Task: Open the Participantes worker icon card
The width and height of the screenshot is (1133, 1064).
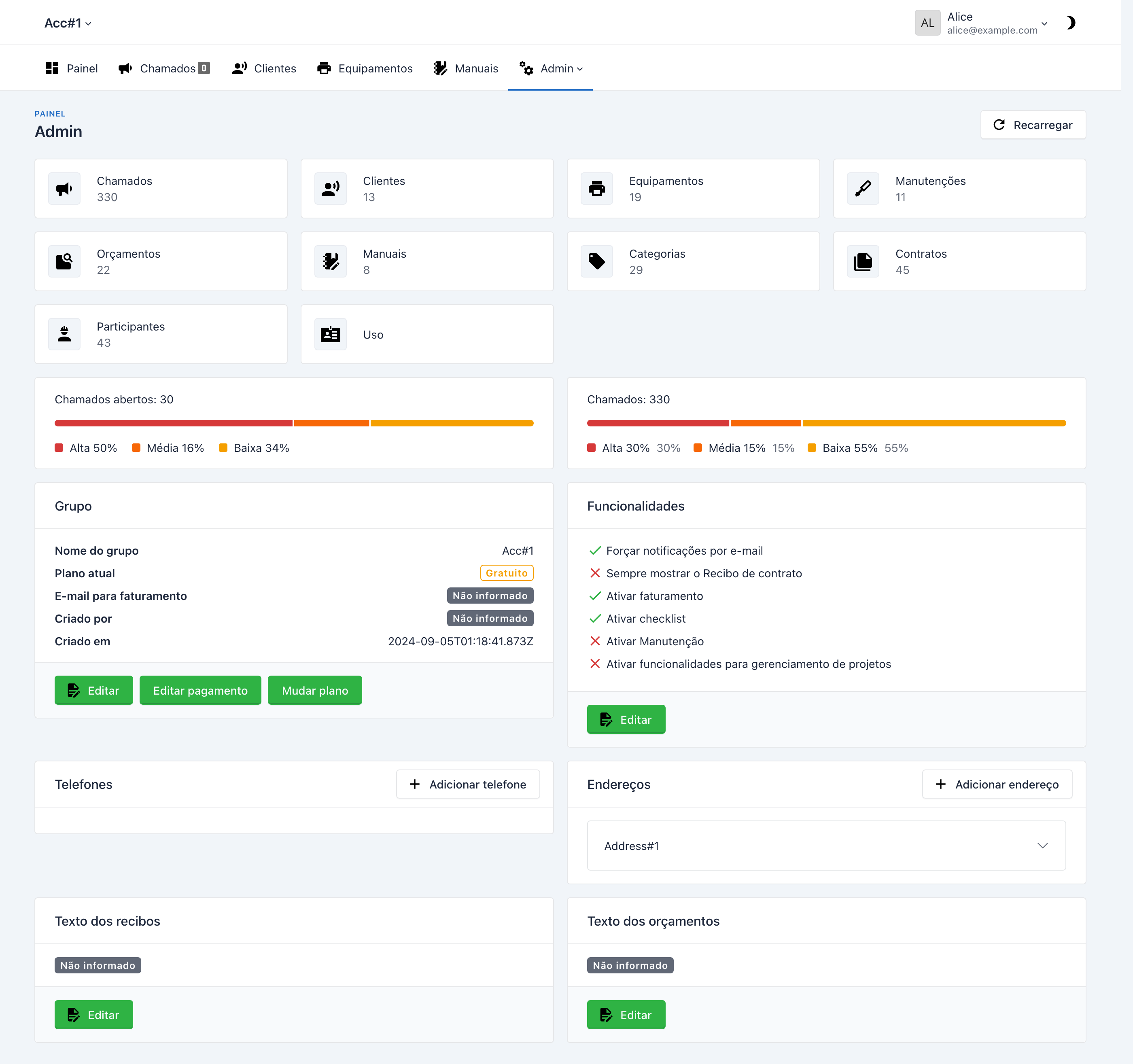Action: click(x=64, y=335)
